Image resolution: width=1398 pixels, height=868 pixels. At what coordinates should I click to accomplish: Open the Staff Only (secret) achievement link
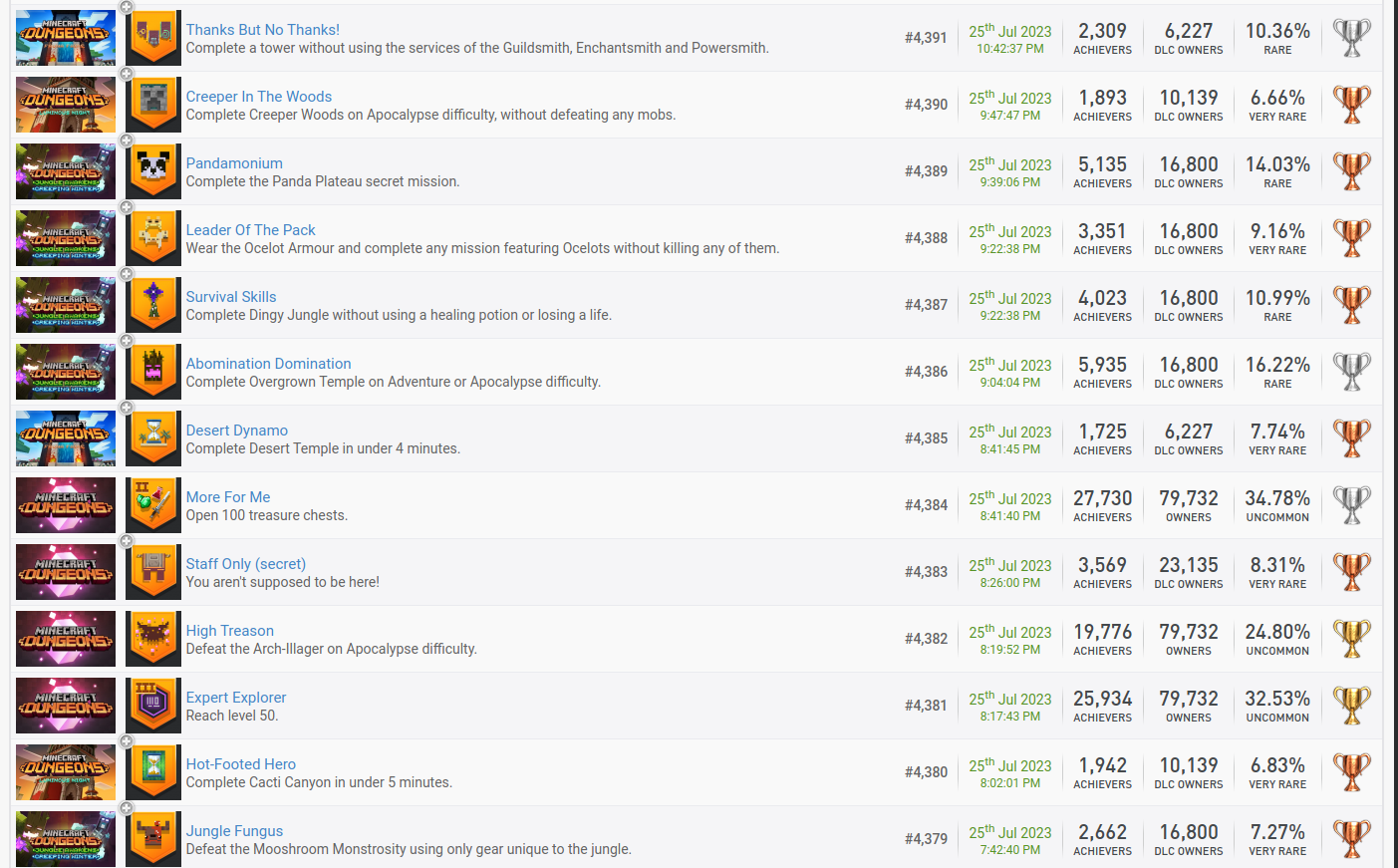pos(245,564)
